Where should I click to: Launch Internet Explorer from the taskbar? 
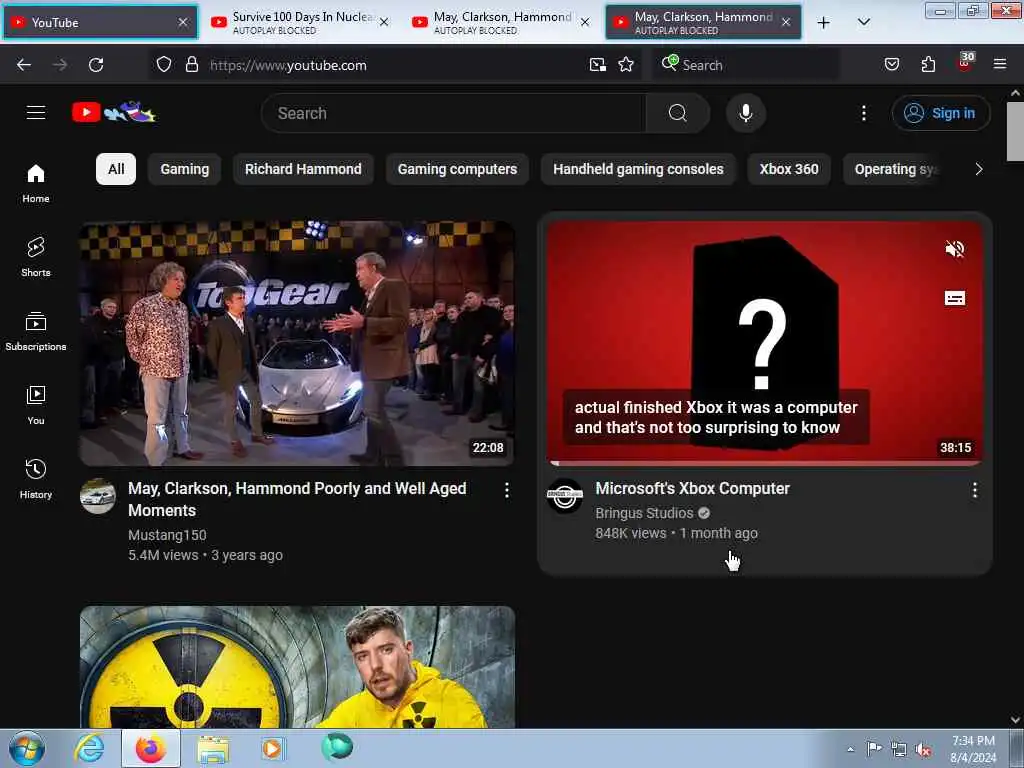click(89, 748)
